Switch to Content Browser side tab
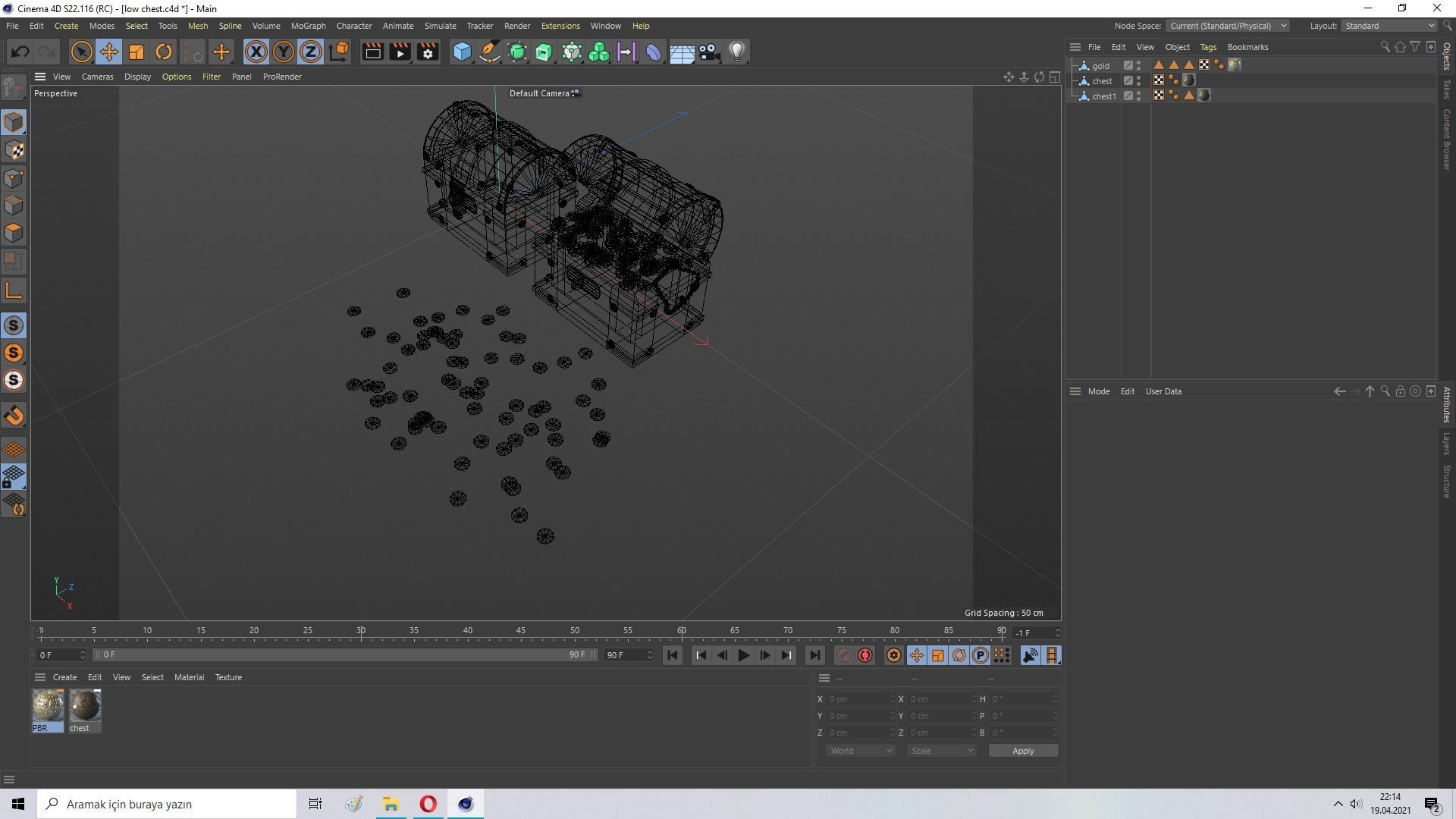This screenshot has width=1456, height=819. (1447, 140)
